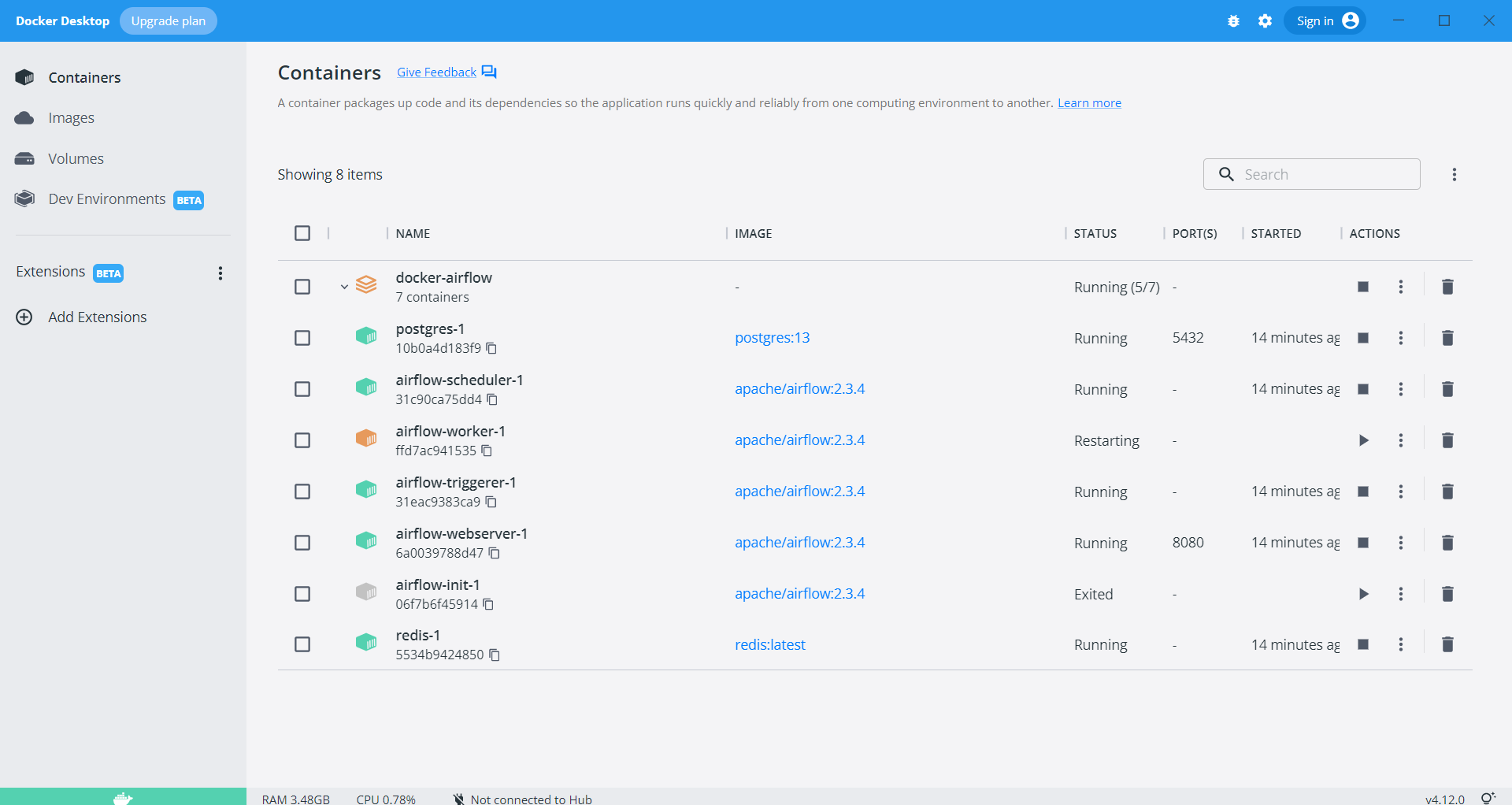Screen dimensions: 1512x805
Task: Stop the airflow-webserver-1 container
Action: 1363,543
